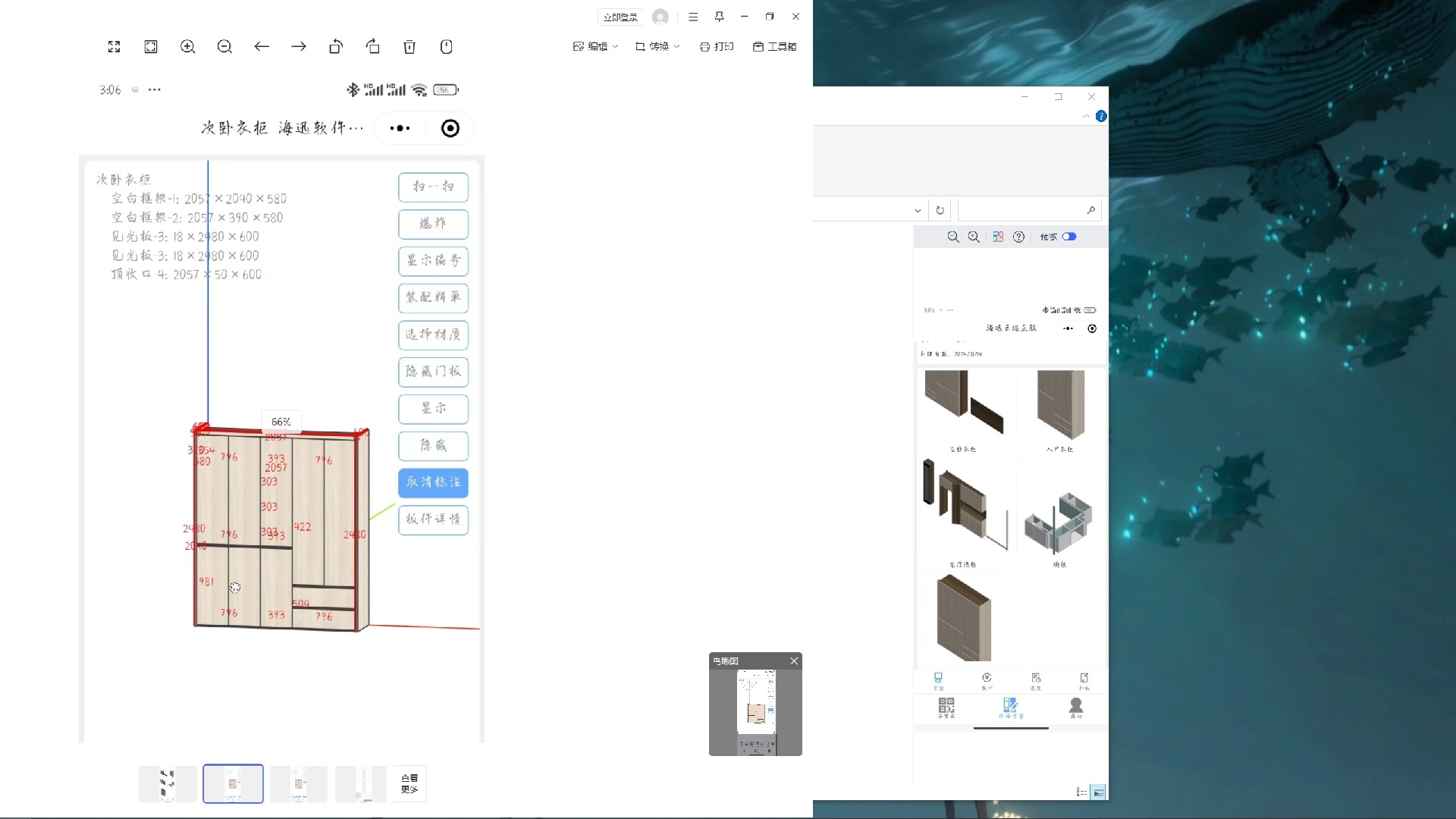The width and height of the screenshot is (1456, 819).
Task: Click the 显示编号 button
Action: click(433, 261)
